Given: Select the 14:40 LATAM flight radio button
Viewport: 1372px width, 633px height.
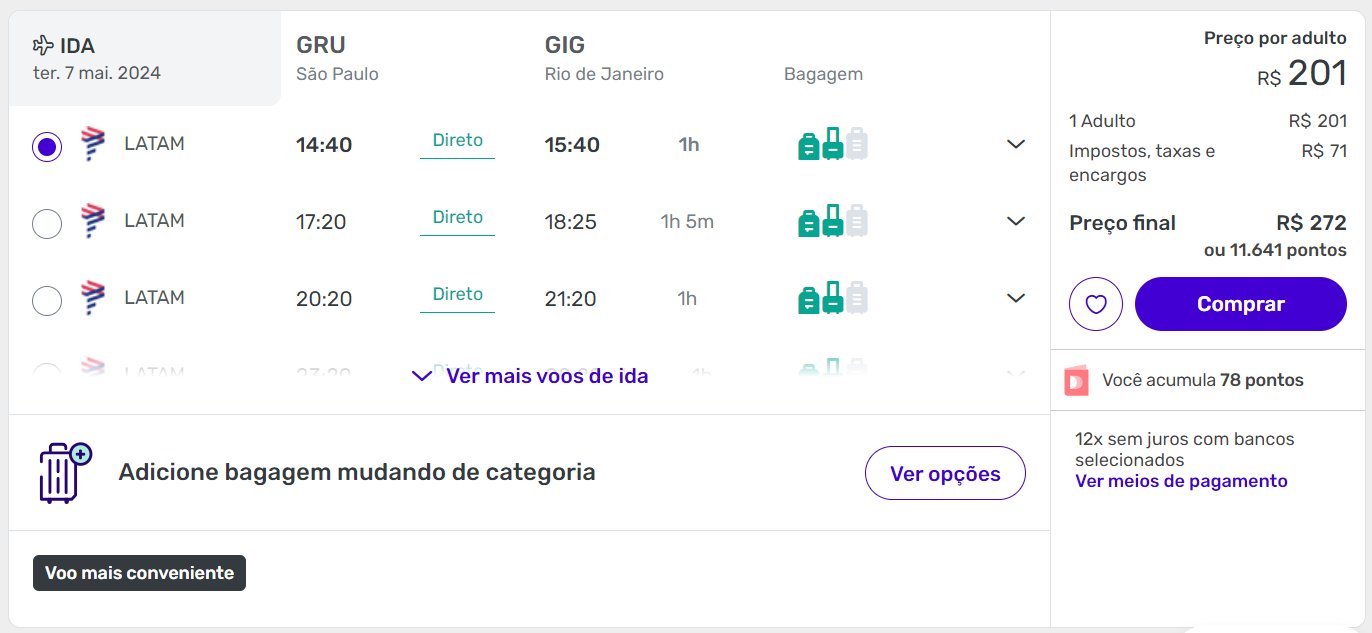Looking at the screenshot, I should pos(47,147).
